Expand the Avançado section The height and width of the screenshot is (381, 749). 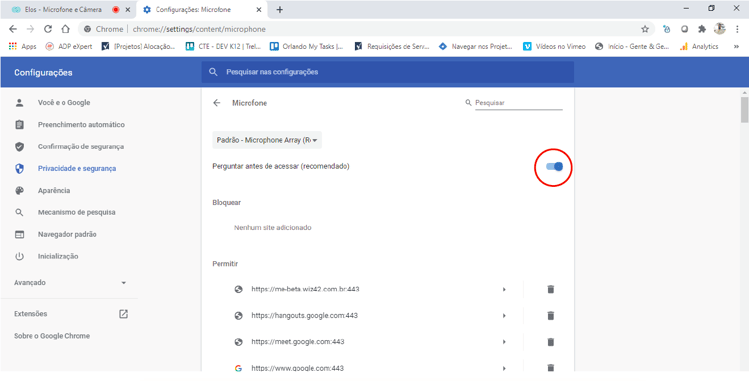click(70, 283)
